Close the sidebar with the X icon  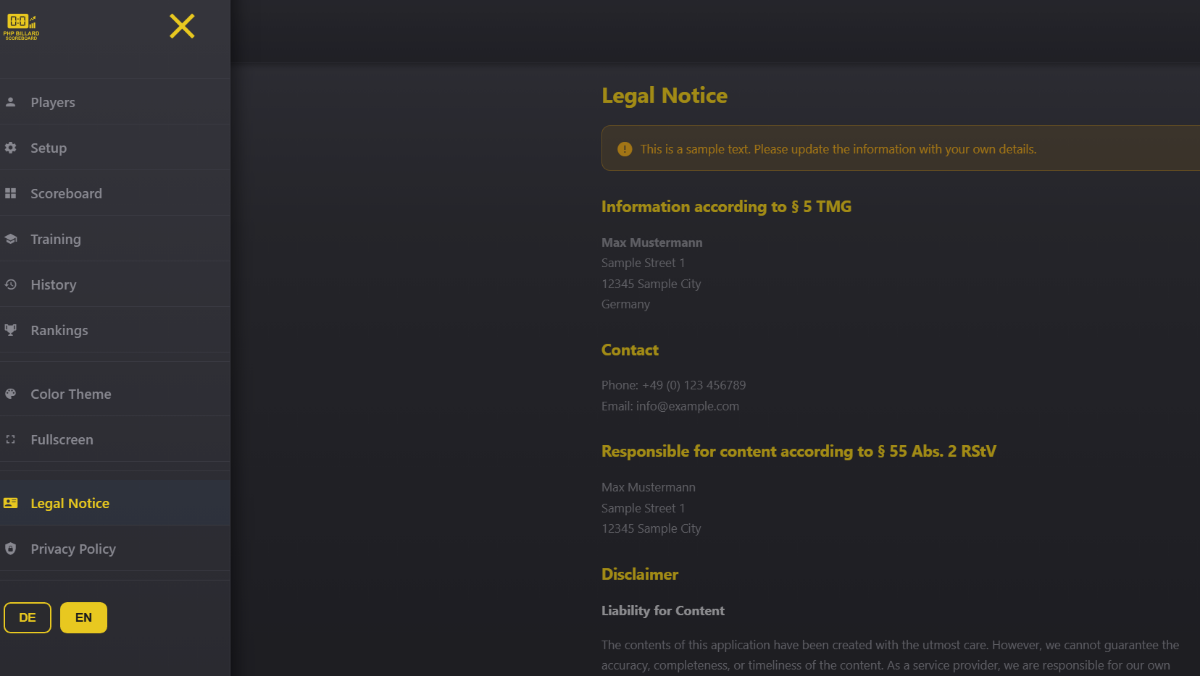[182, 26]
